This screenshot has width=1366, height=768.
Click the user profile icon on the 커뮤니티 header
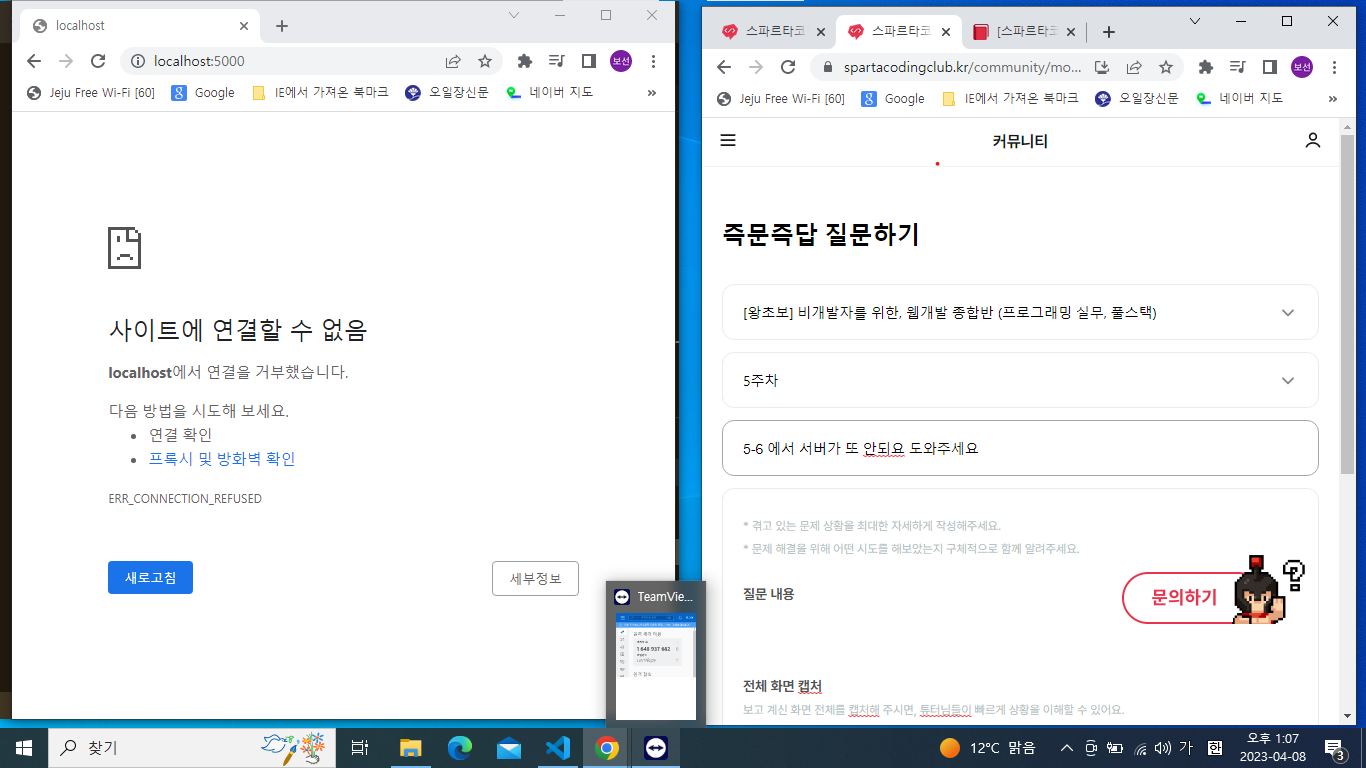1313,141
